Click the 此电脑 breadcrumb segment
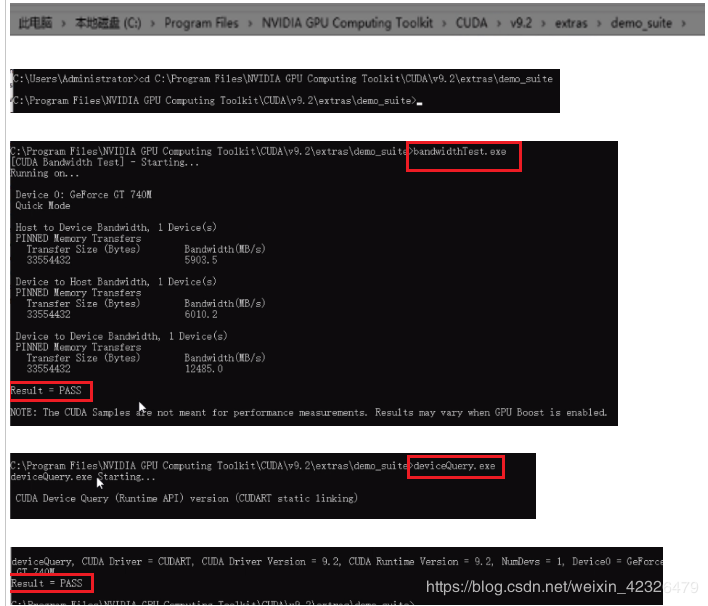 tap(35, 23)
